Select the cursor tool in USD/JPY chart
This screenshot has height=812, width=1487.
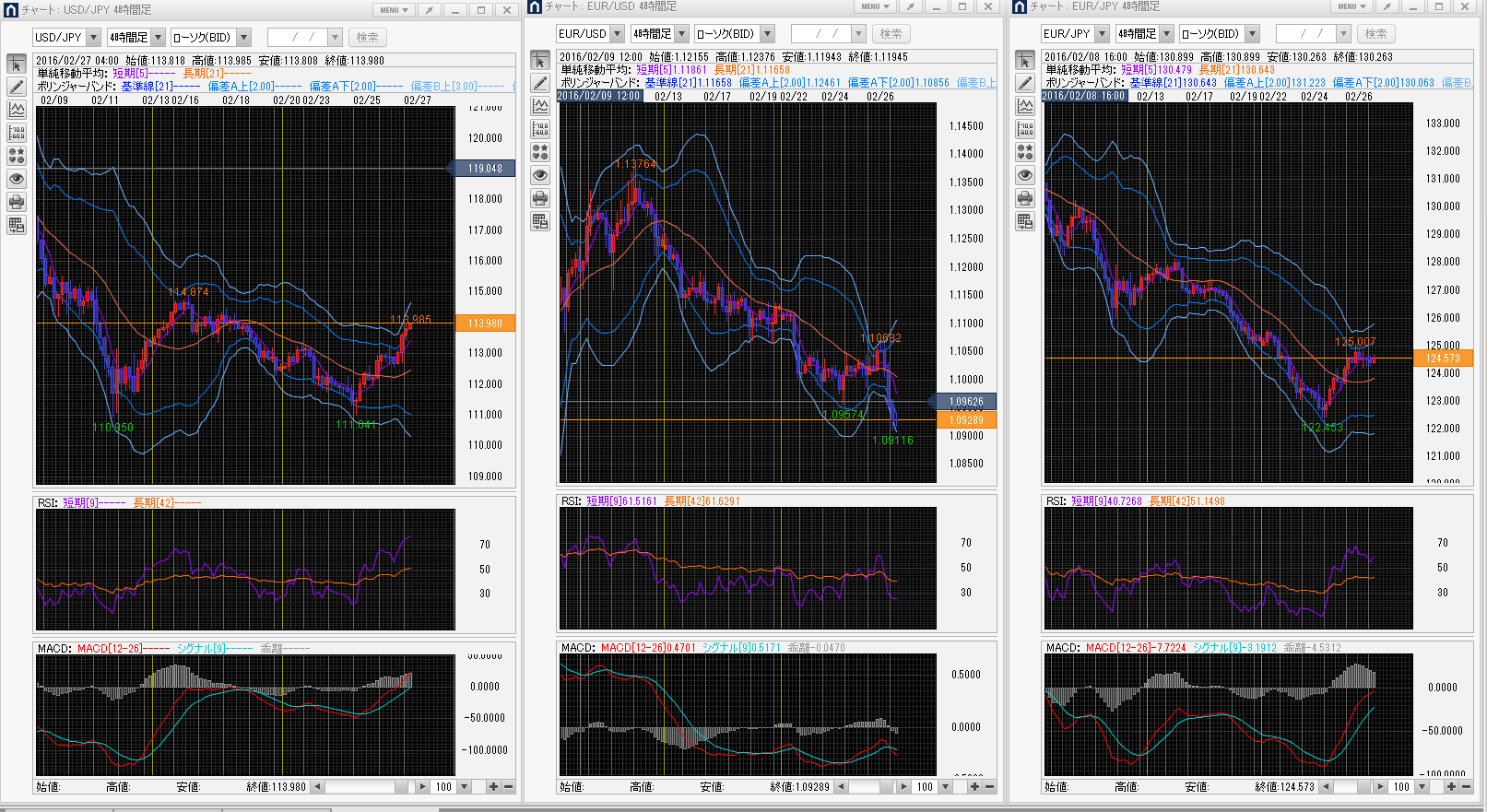17,64
